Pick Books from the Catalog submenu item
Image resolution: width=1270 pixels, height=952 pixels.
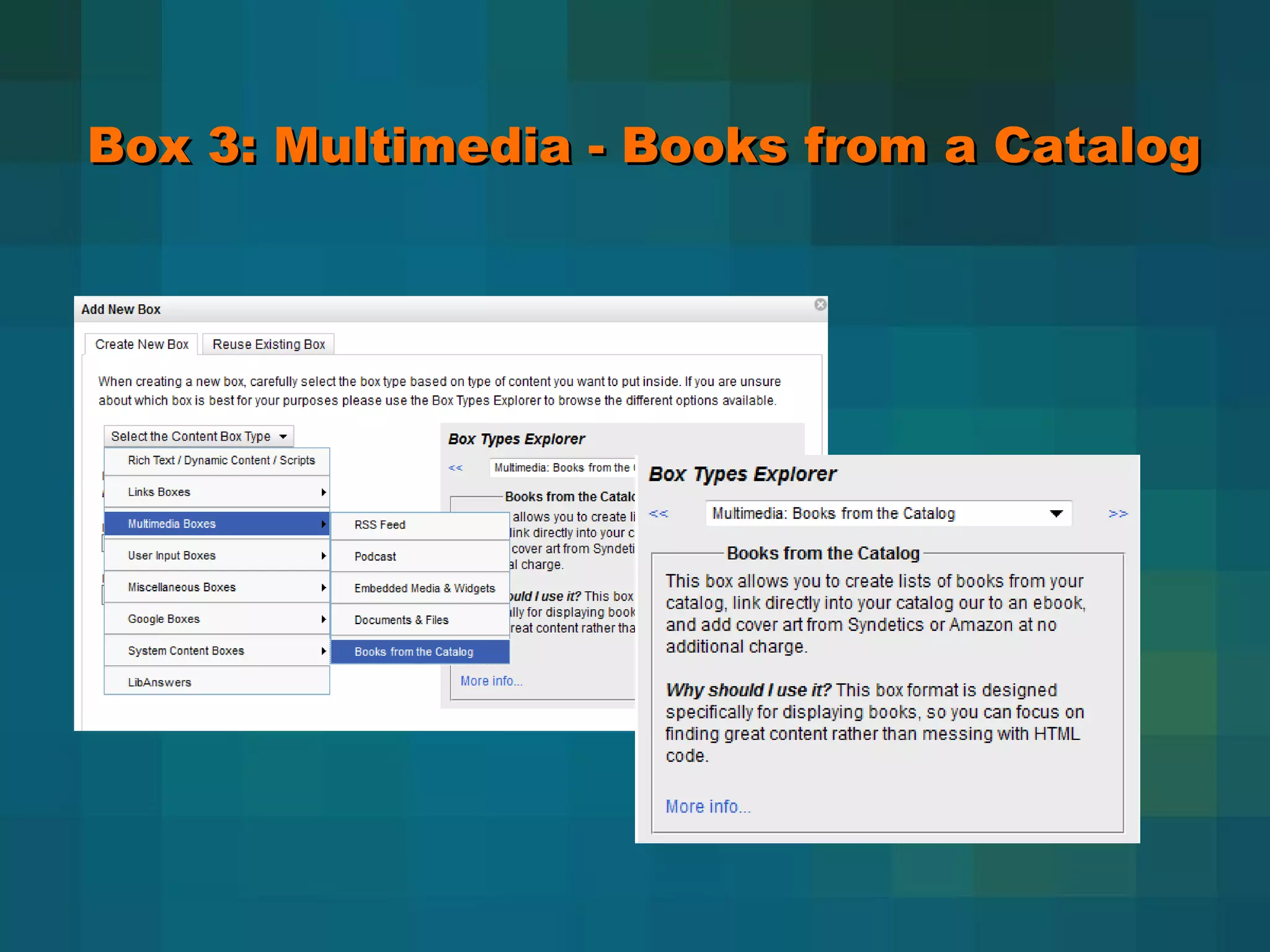click(420, 651)
